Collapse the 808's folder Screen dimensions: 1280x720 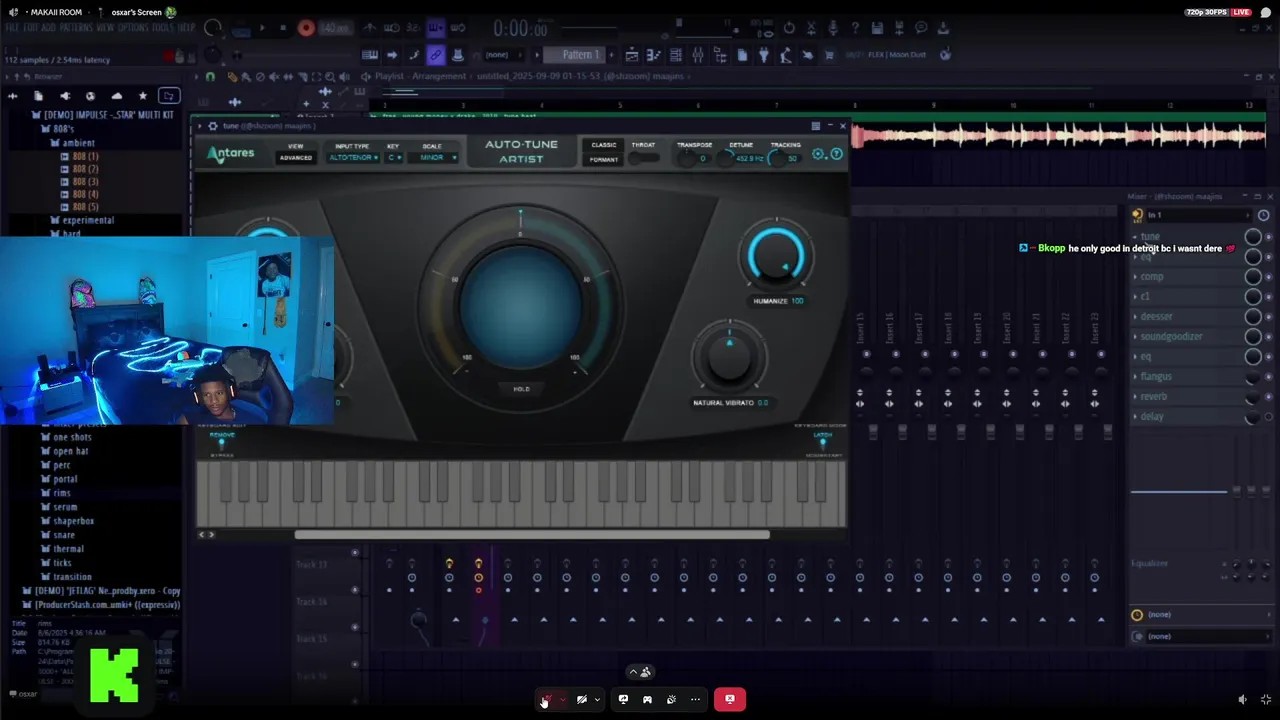click(x=58, y=129)
